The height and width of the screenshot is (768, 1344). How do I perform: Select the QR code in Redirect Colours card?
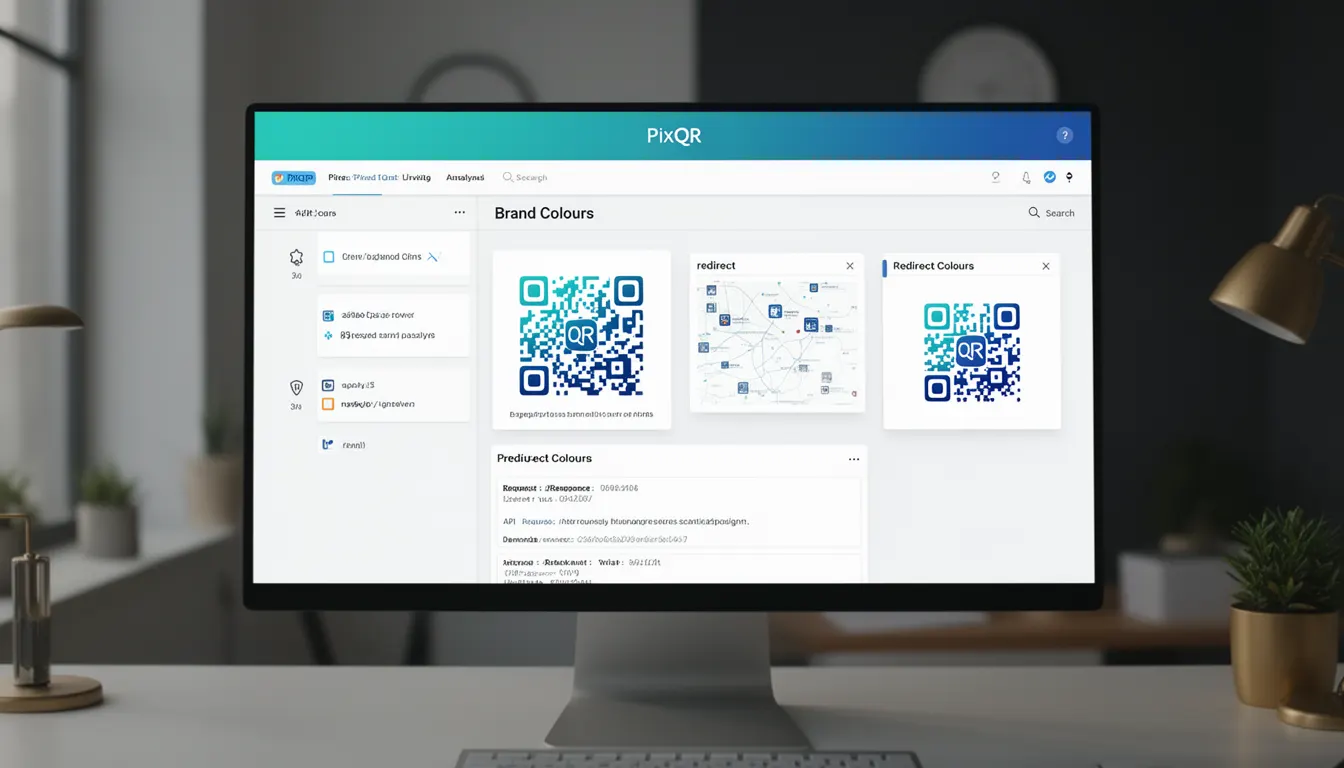pos(972,352)
